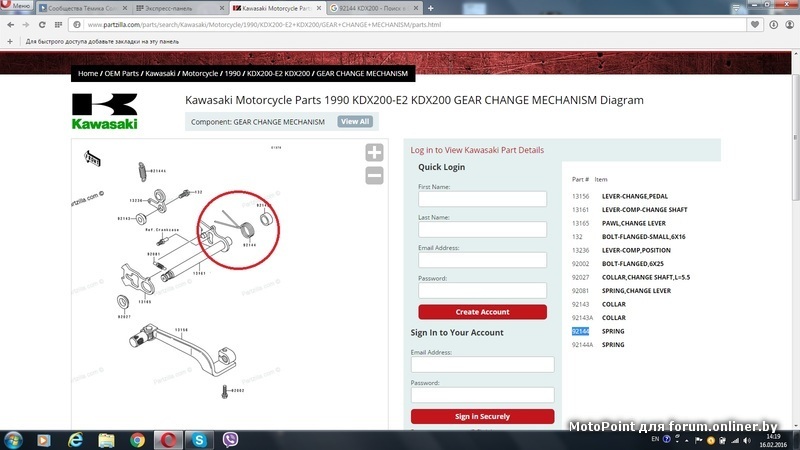Launch Internet Explorer from taskbar

75,440
